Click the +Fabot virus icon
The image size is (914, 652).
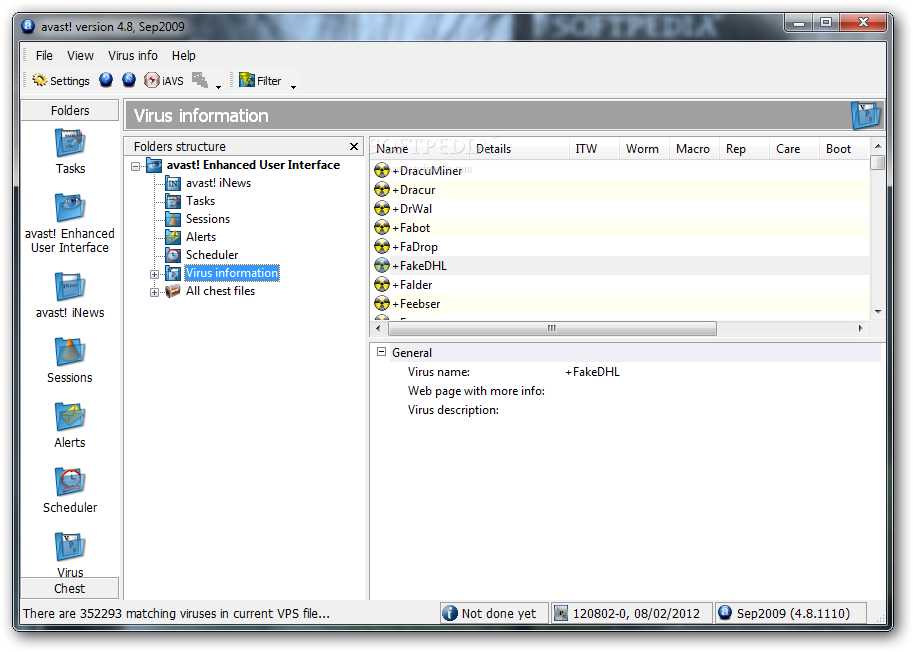[382, 227]
